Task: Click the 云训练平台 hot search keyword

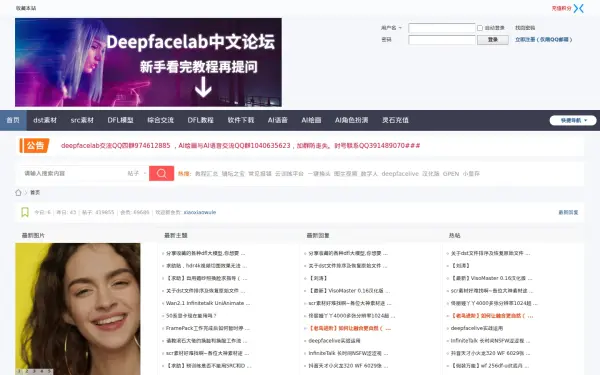Action: [289, 174]
